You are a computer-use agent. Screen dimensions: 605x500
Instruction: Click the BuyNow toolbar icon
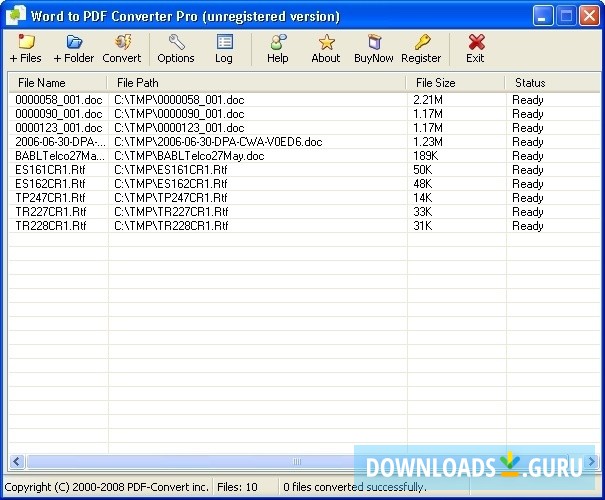[373, 49]
